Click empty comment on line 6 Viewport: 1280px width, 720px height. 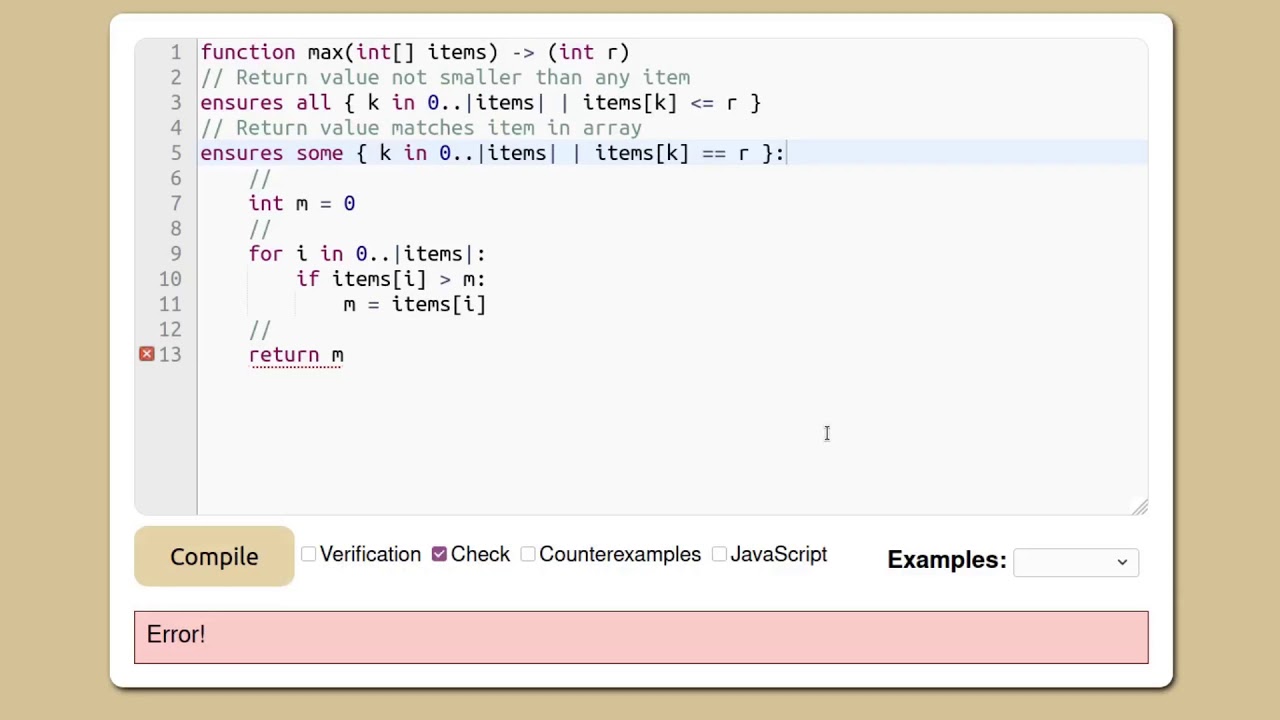coord(260,178)
